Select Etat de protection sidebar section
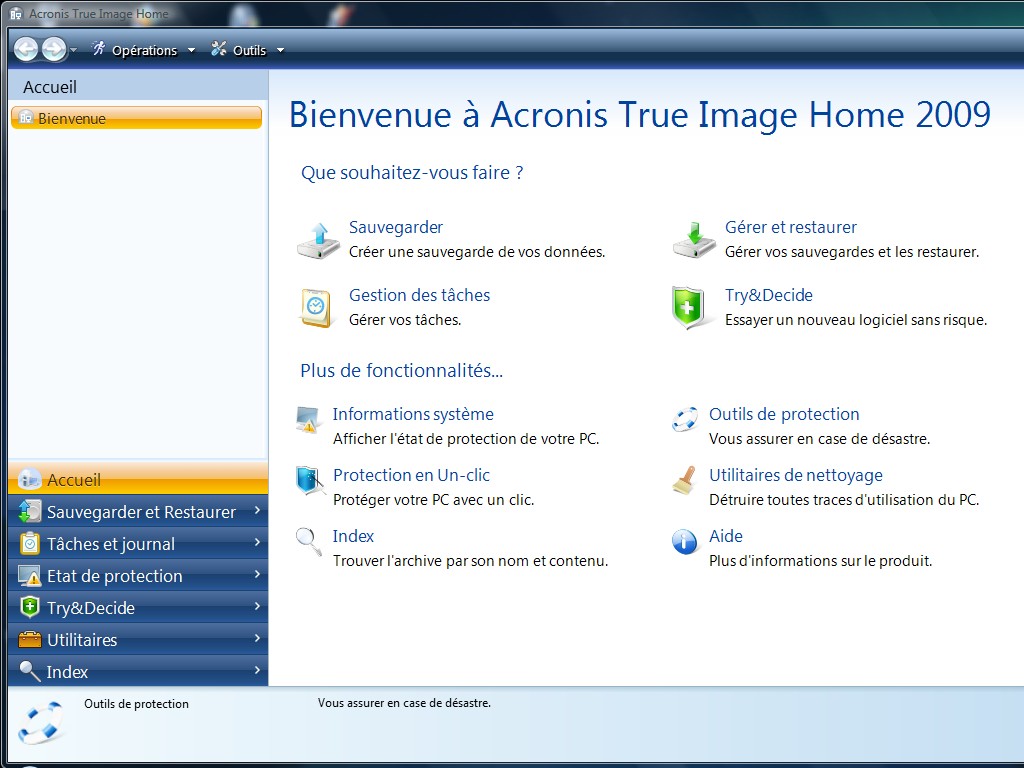1024x768 pixels. tap(138, 575)
